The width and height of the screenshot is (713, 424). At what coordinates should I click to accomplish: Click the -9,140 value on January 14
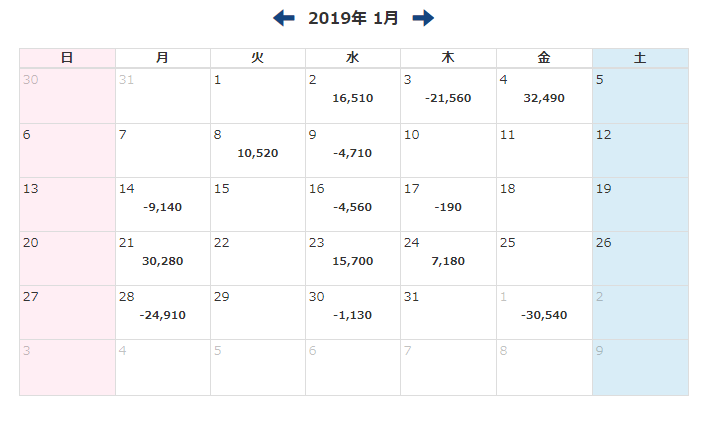click(x=163, y=207)
